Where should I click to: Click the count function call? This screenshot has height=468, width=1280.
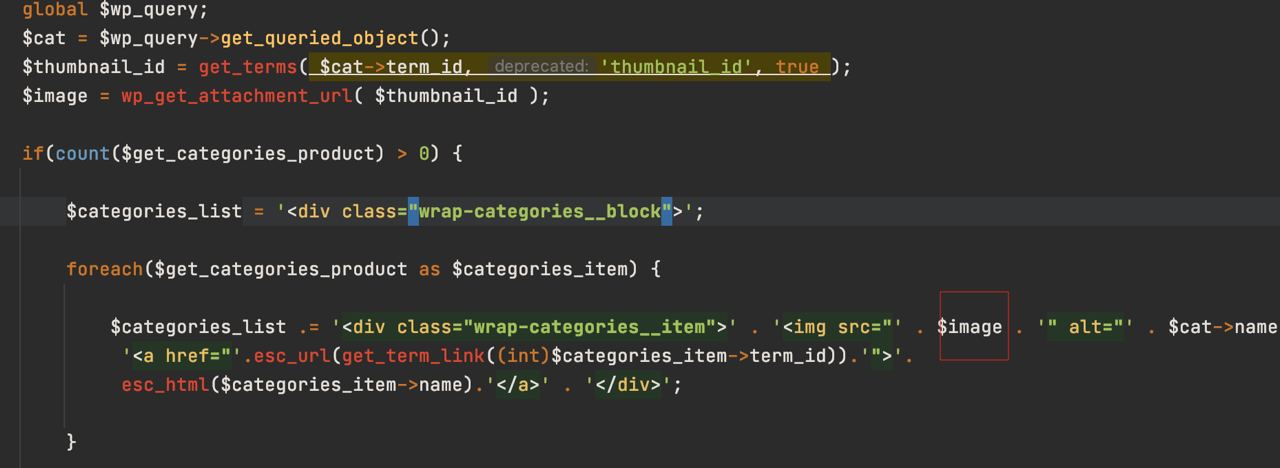point(82,153)
